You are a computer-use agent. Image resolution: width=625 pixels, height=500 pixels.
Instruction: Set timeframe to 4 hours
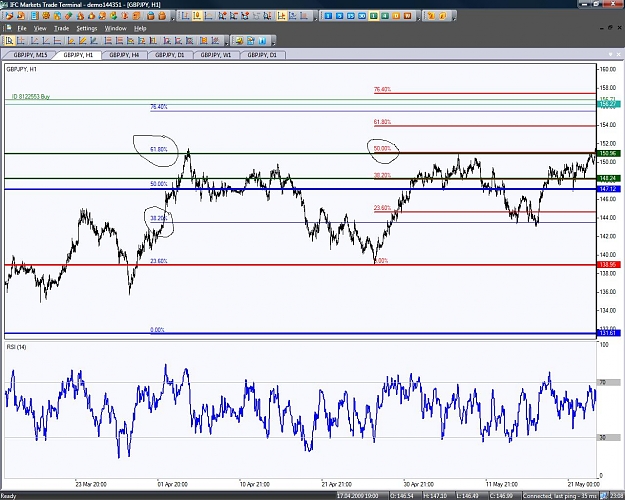coord(385,16)
